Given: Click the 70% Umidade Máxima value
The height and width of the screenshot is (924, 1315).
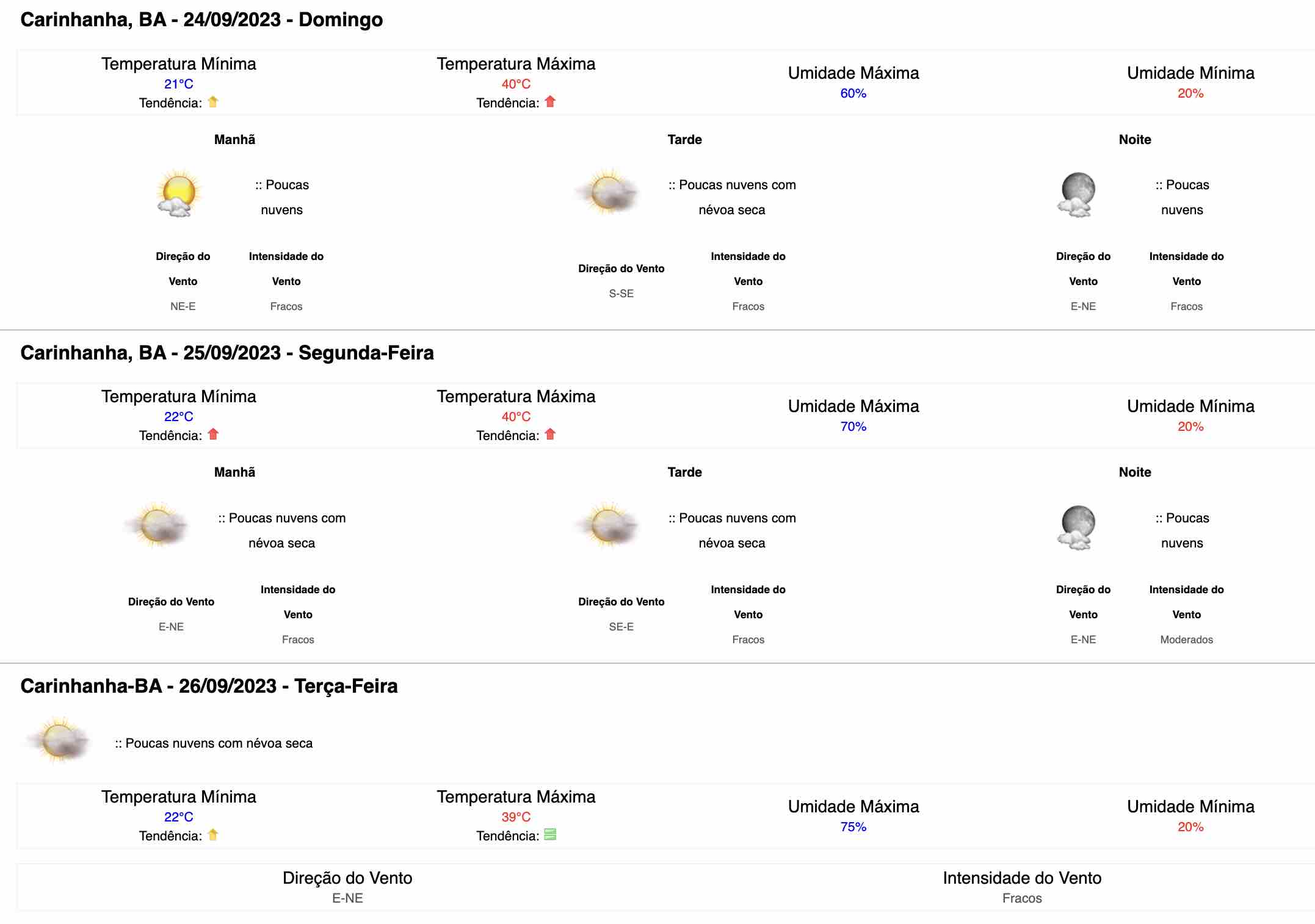Looking at the screenshot, I should 853,427.
